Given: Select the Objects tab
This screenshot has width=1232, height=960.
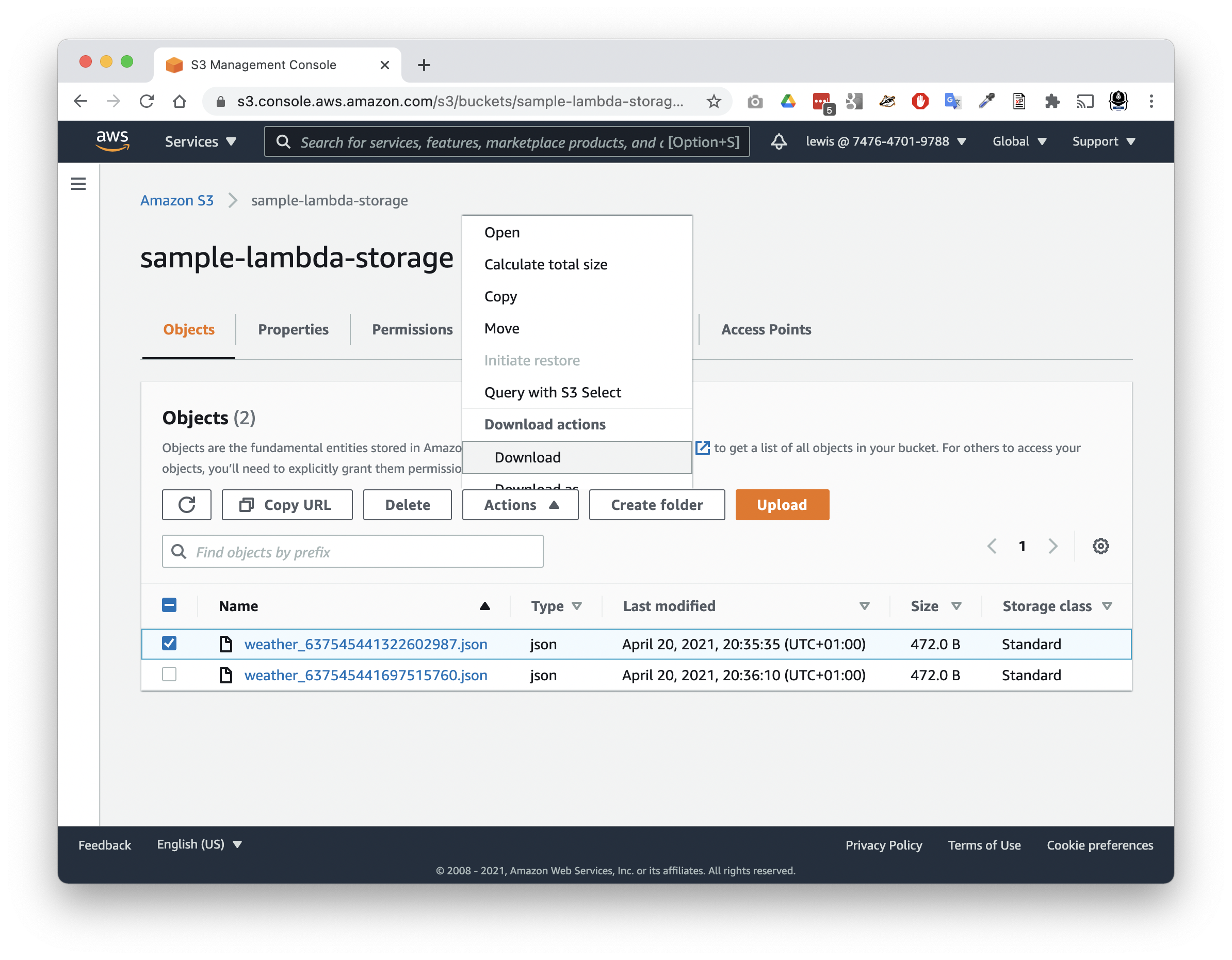Looking at the screenshot, I should click(x=188, y=330).
